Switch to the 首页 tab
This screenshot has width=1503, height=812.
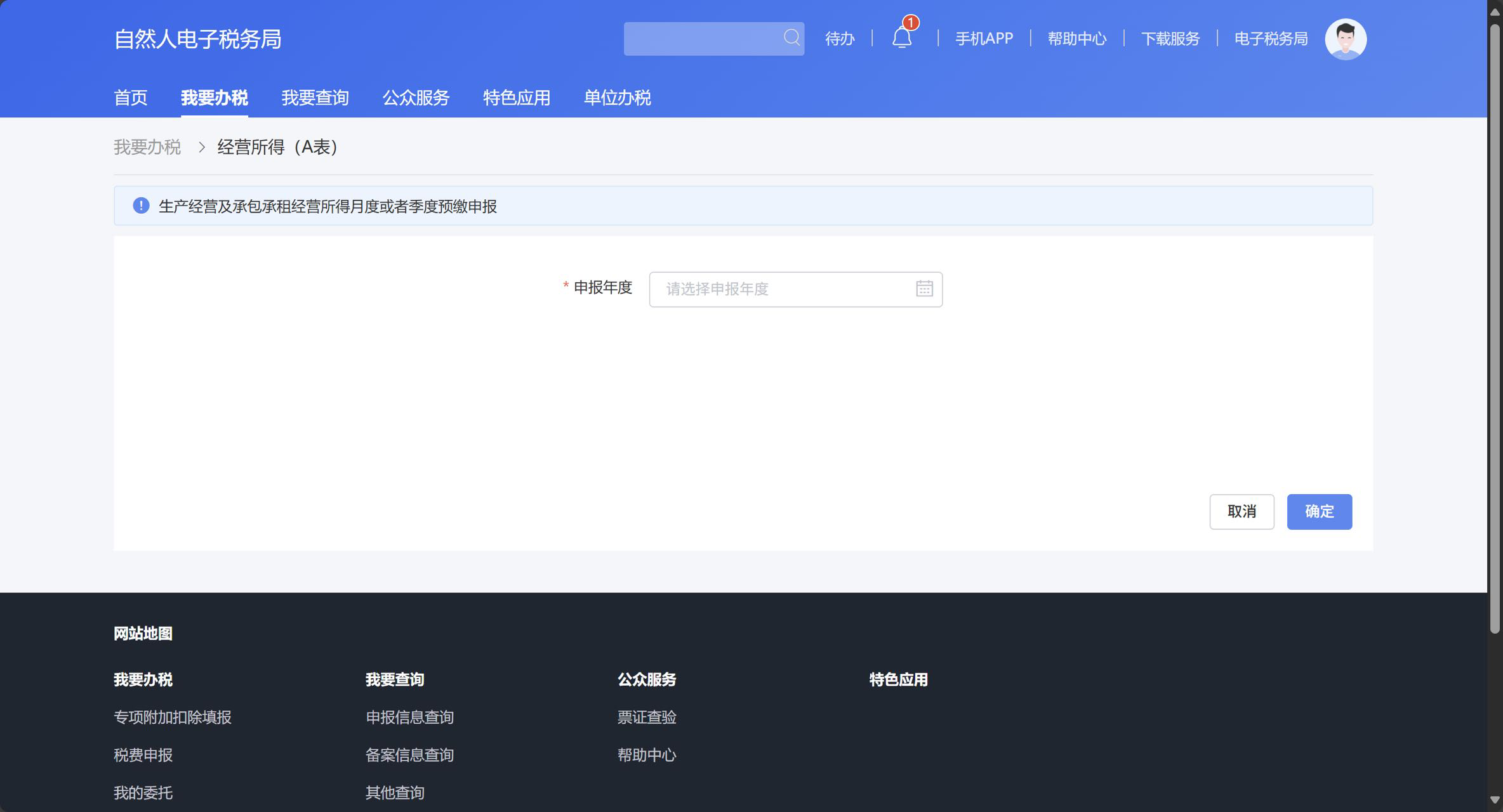[x=131, y=98]
